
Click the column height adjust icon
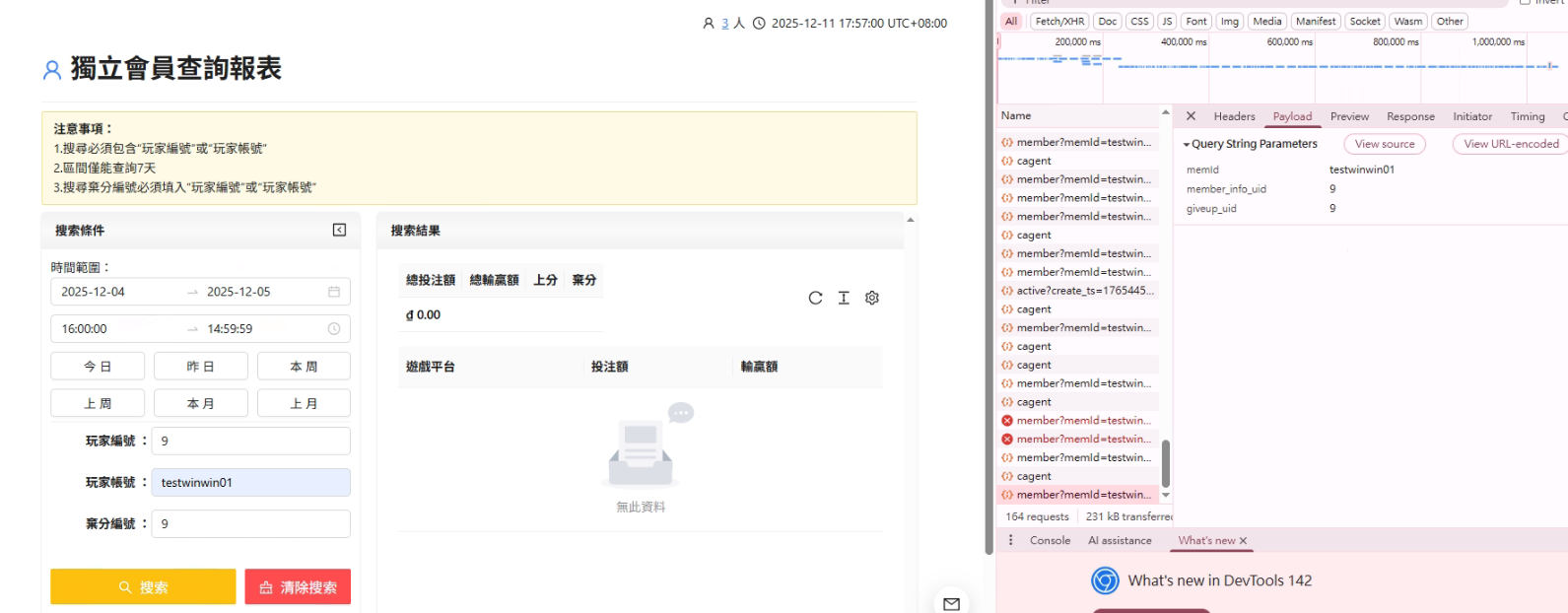point(844,298)
